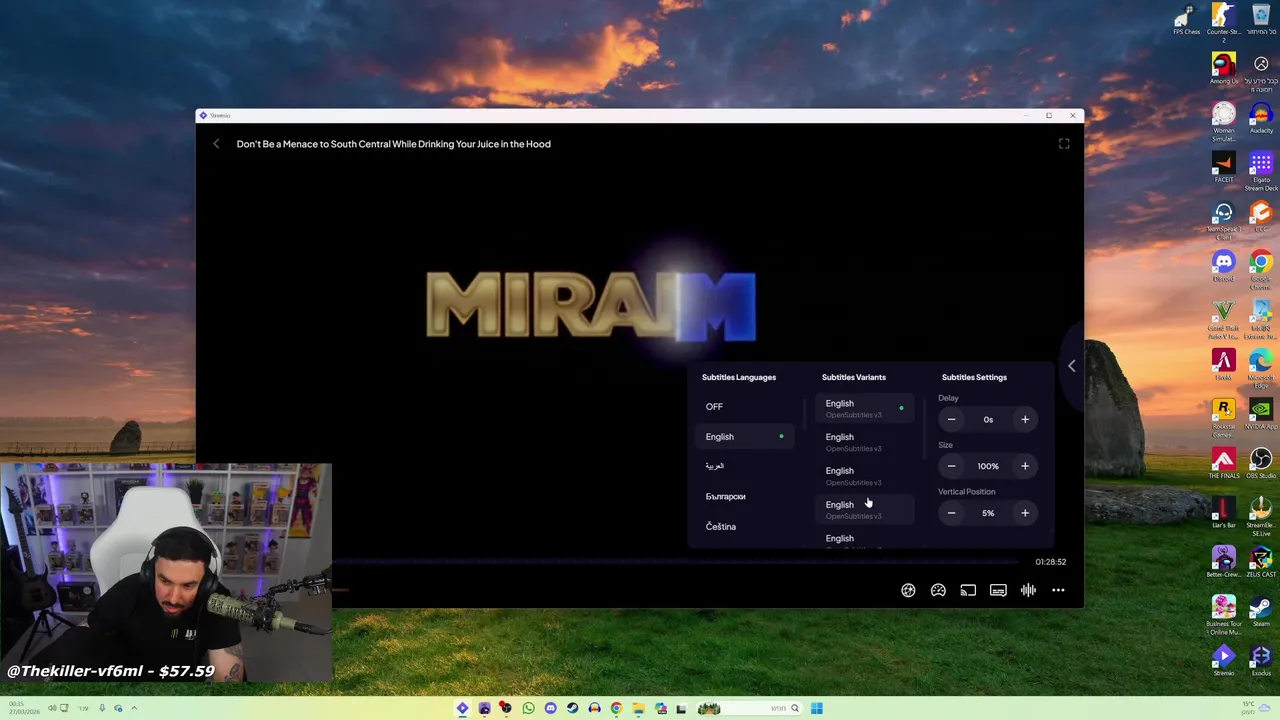
Task: Open the Among Us desktop shortcut
Action: click(x=1224, y=67)
